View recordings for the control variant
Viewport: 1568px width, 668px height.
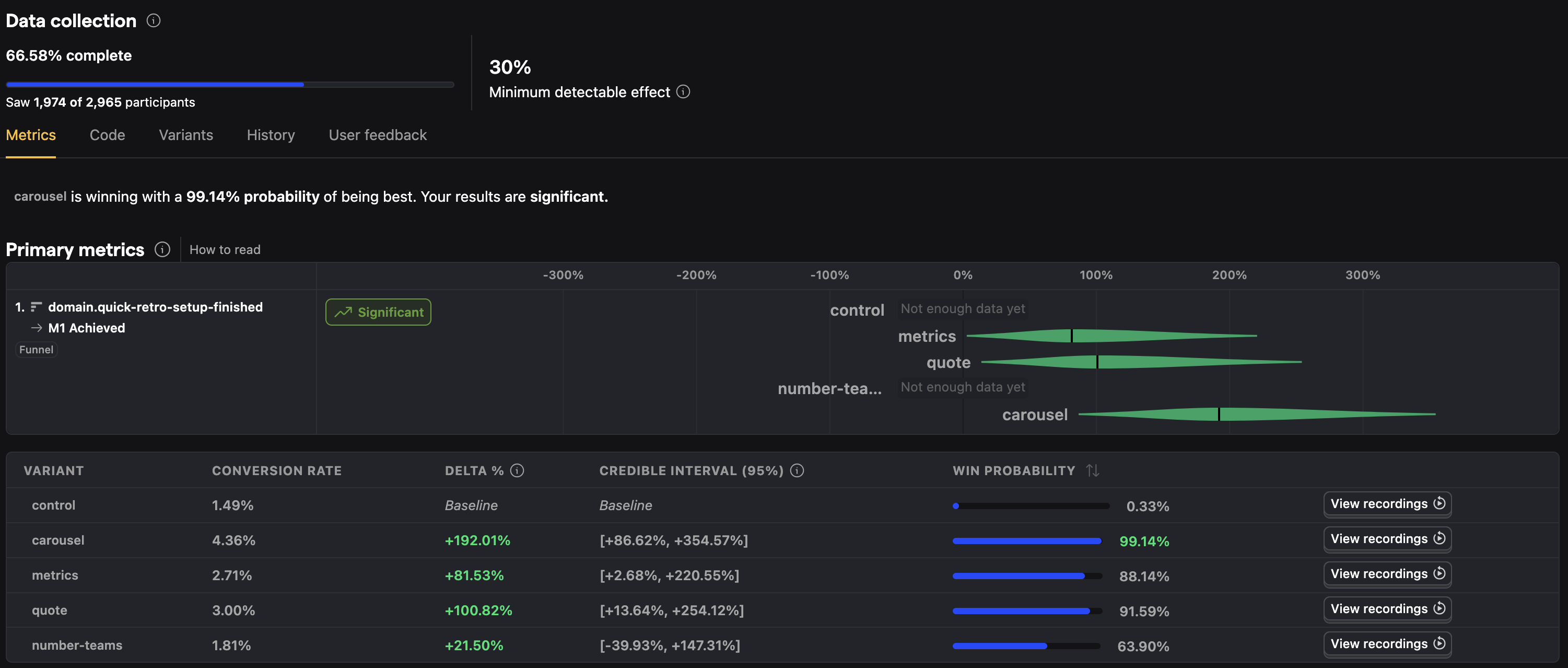point(1387,503)
